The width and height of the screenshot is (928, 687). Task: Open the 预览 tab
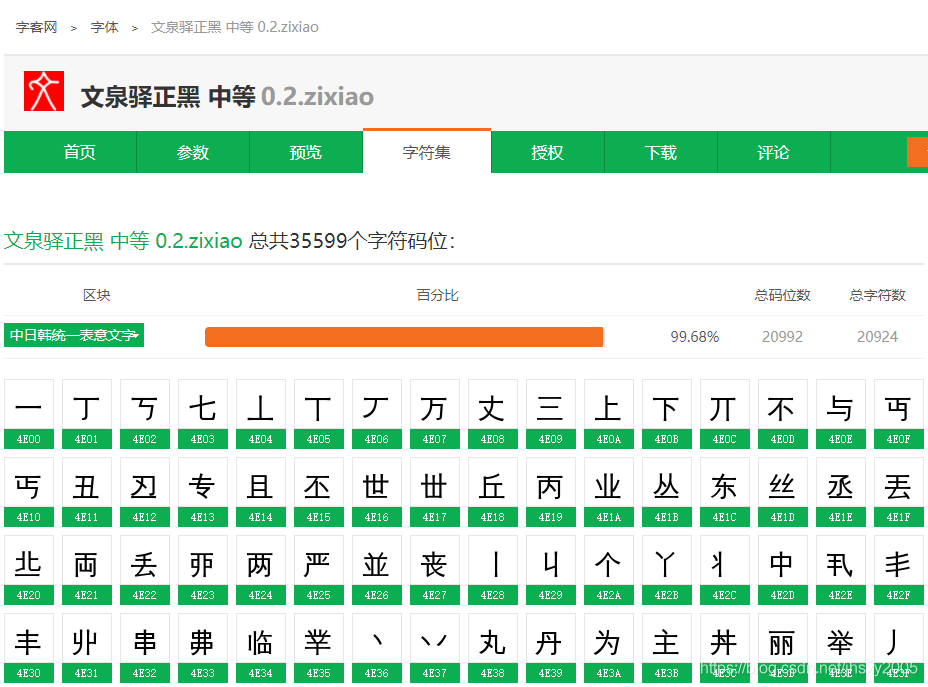coord(306,153)
